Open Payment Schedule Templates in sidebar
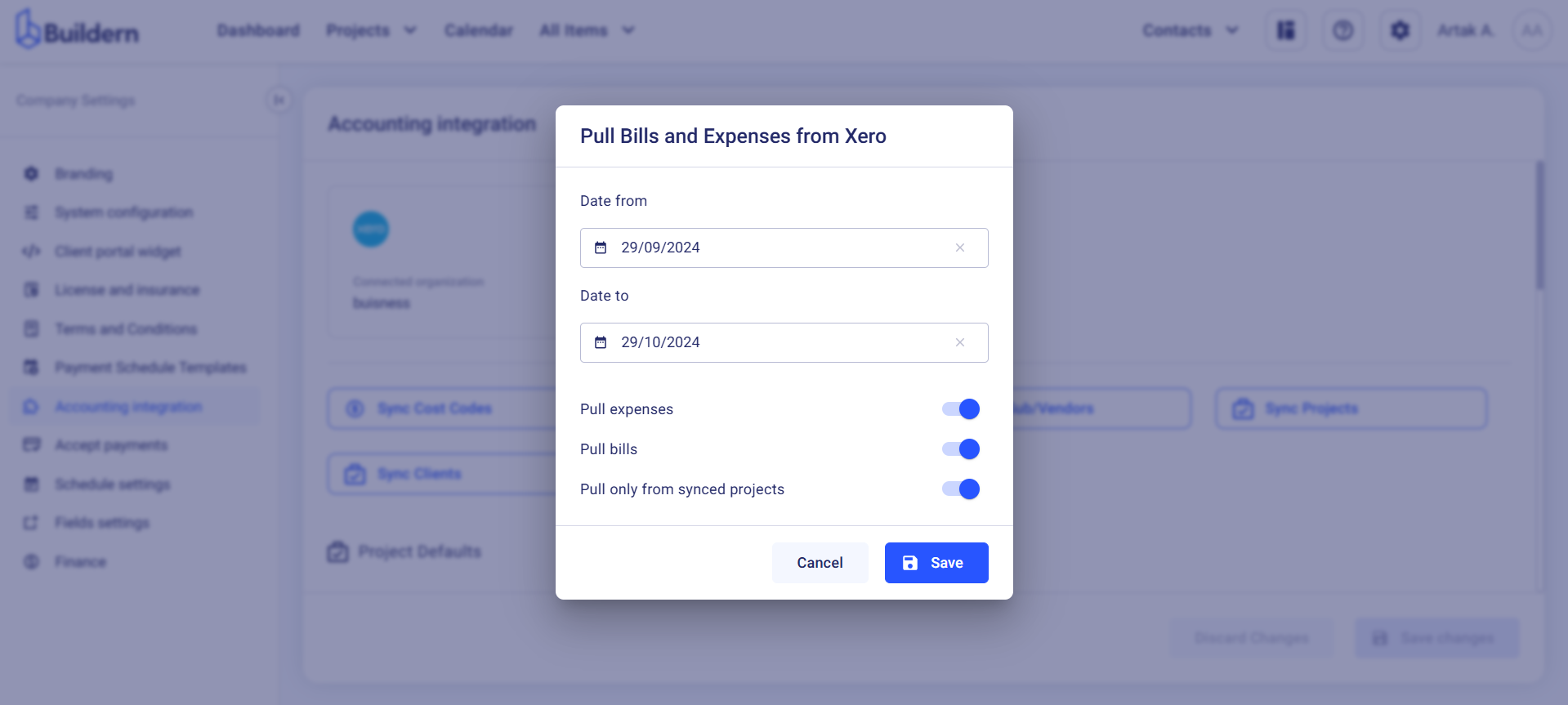 pos(135,368)
